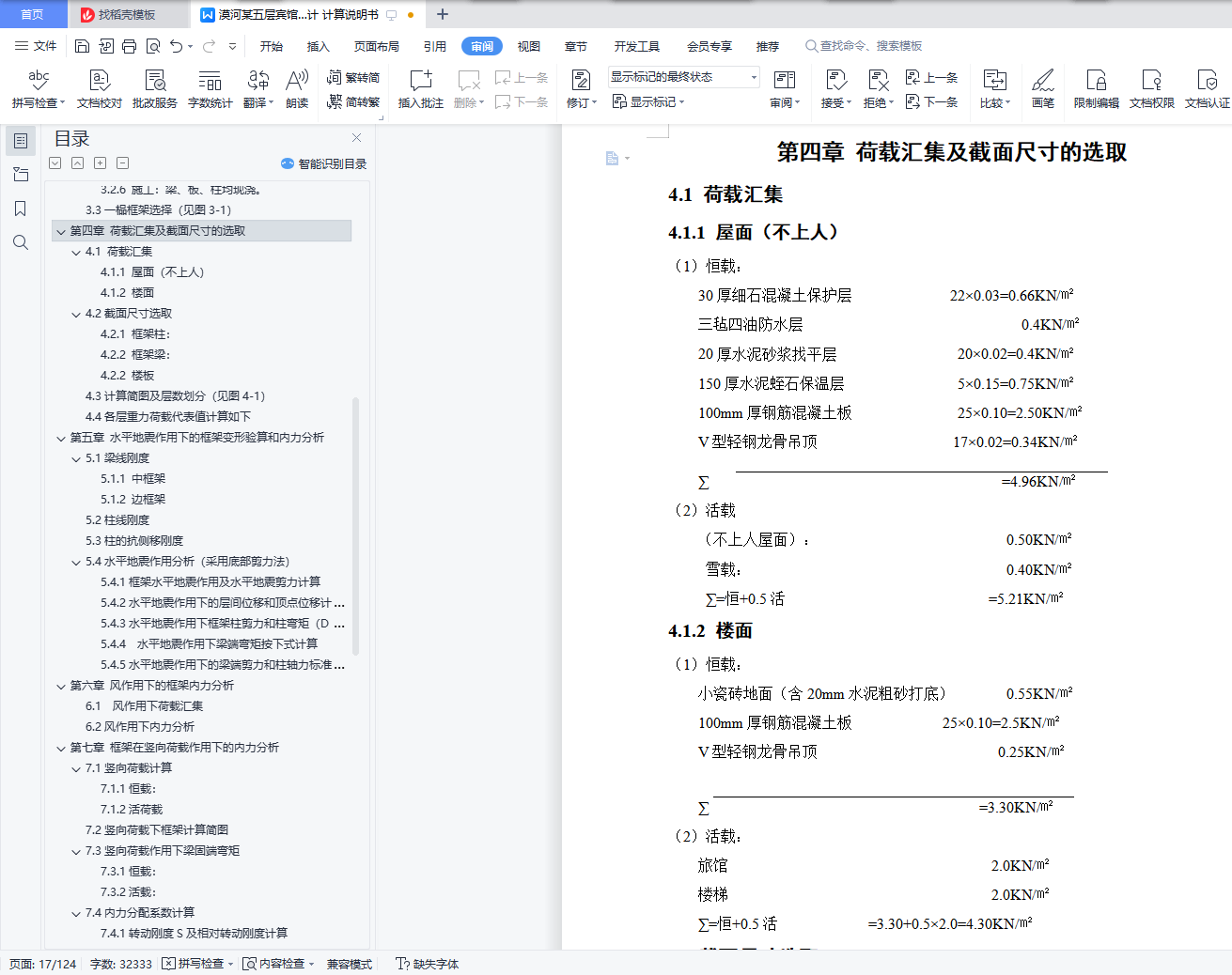
Task: Open 内容检查 in status bar
Action: [279, 964]
